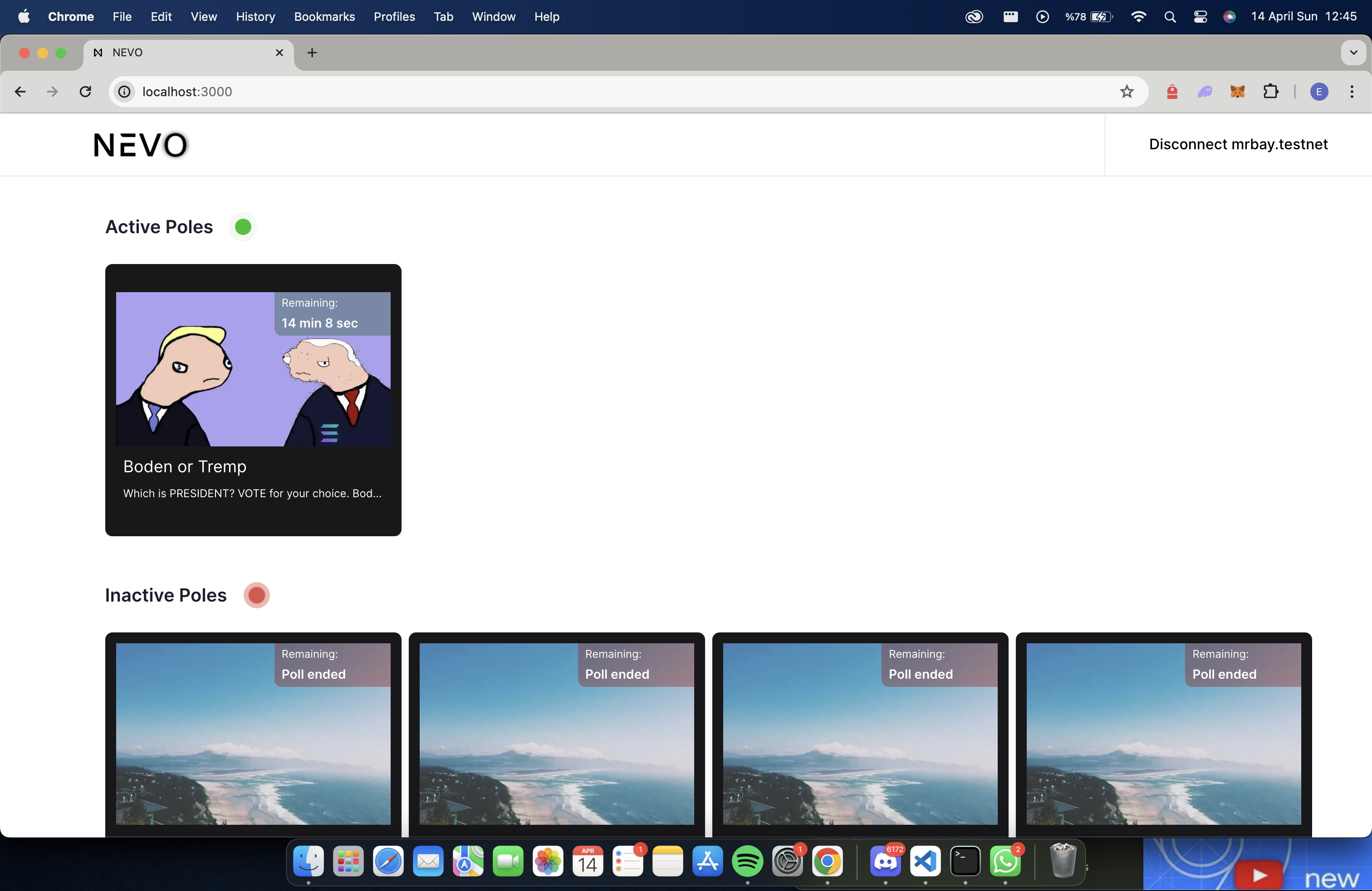Click the green Active Poles status dot
The image size is (1372, 891).
tap(243, 227)
